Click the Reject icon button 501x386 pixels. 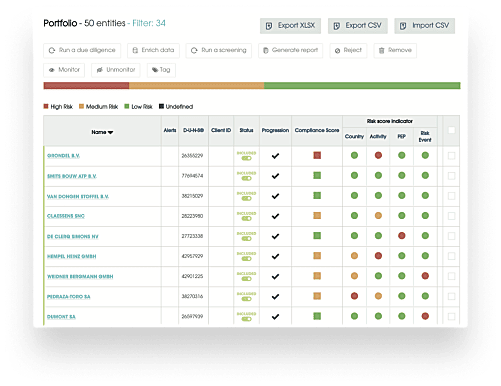pos(337,51)
